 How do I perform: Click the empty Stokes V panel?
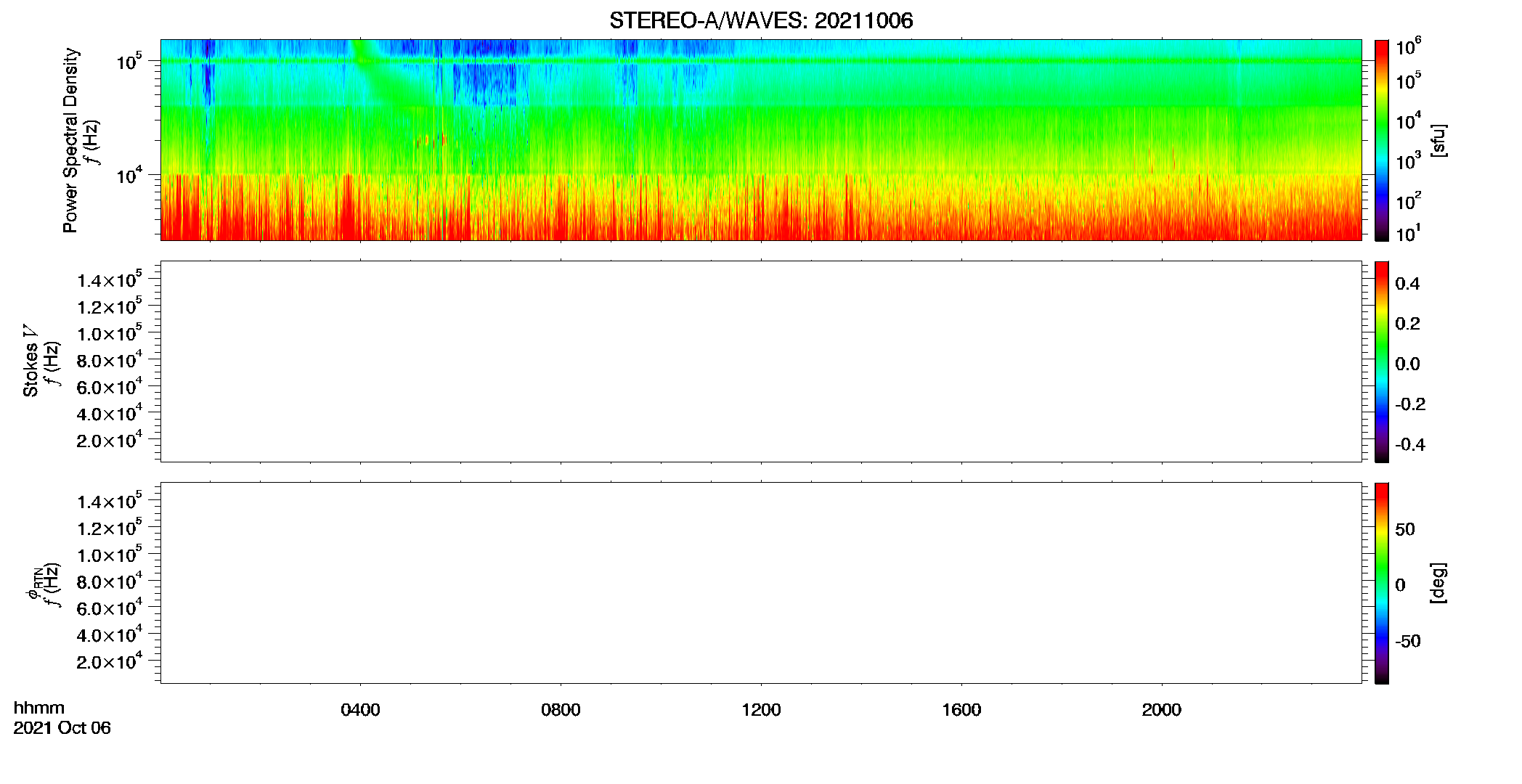(761, 362)
